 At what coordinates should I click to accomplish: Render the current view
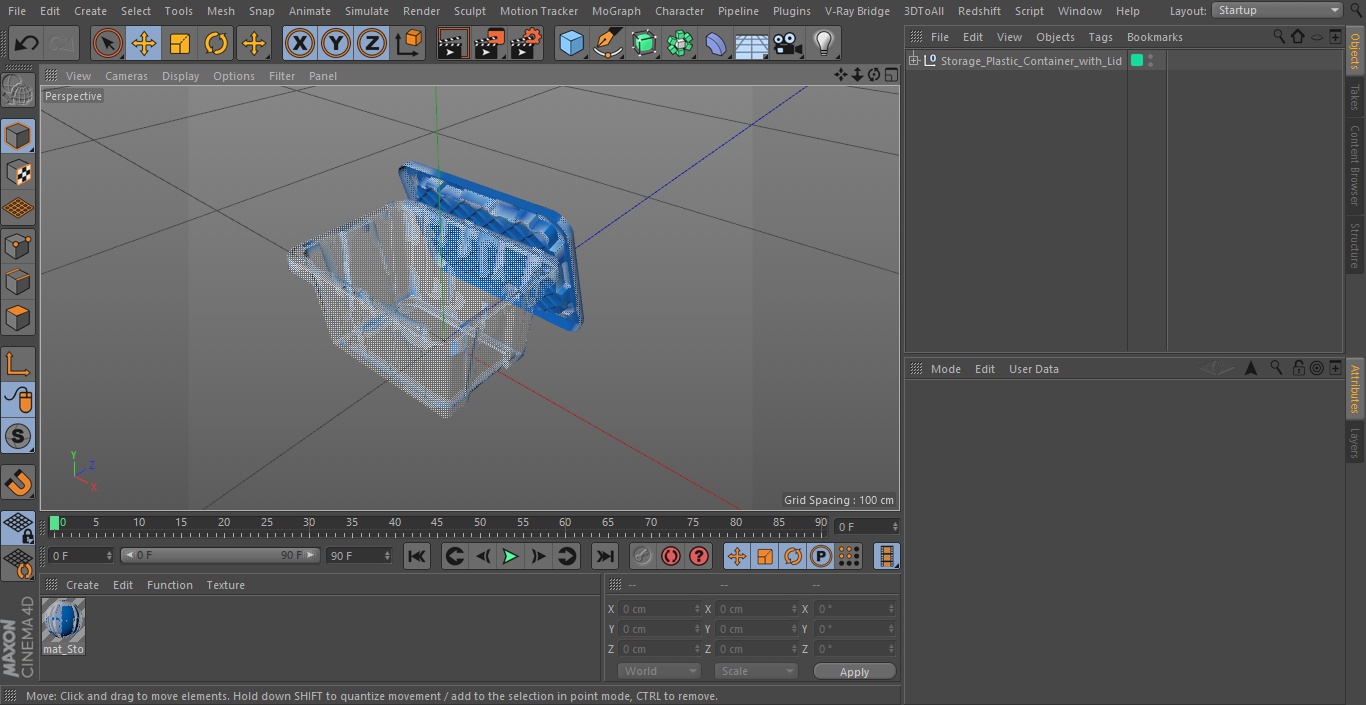coord(453,43)
